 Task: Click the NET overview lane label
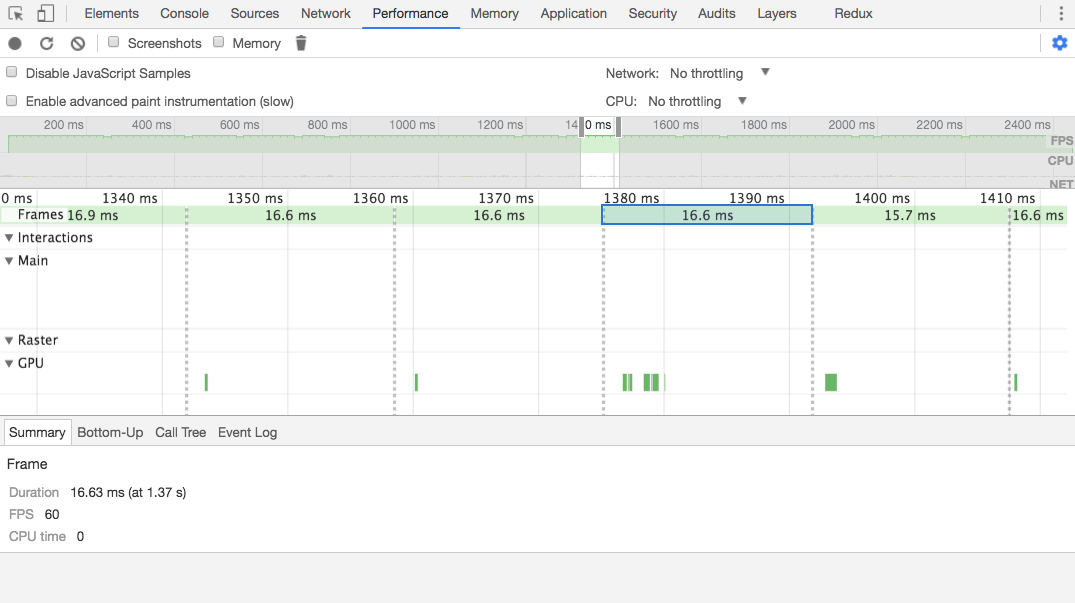pos(1061,184)
